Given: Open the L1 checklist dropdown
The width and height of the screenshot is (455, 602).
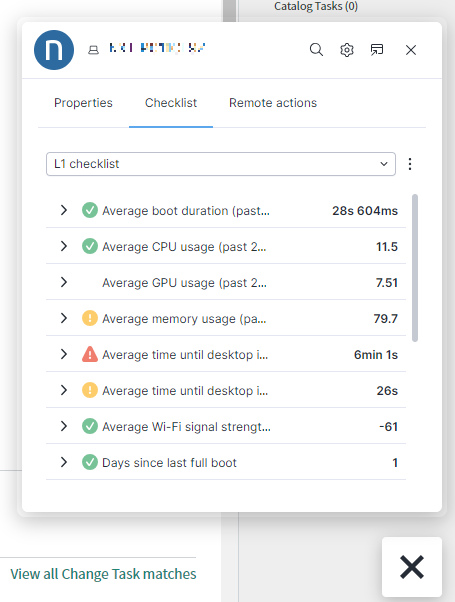Looking at the screenshot, I should point(221,164).
